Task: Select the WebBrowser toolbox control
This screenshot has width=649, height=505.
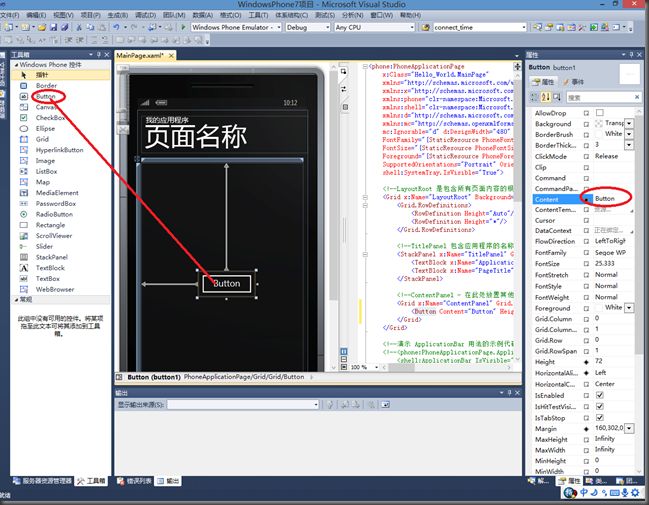Action: pyautogui.click(x=55, y=289)
